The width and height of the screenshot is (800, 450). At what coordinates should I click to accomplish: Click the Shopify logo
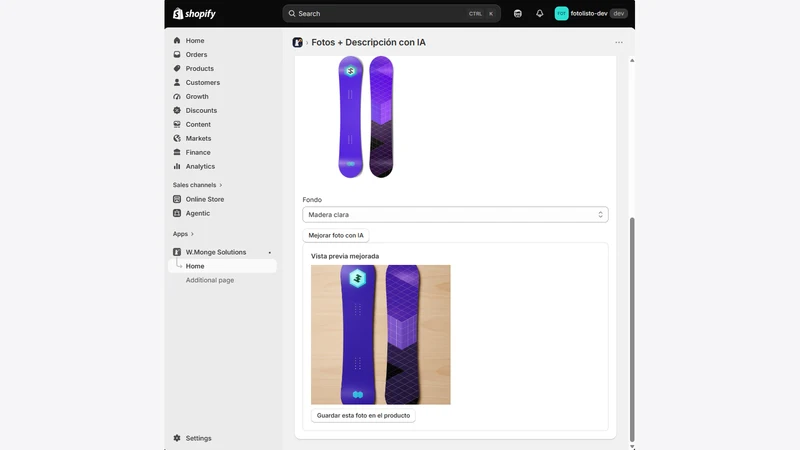click(x=194, y=14)
